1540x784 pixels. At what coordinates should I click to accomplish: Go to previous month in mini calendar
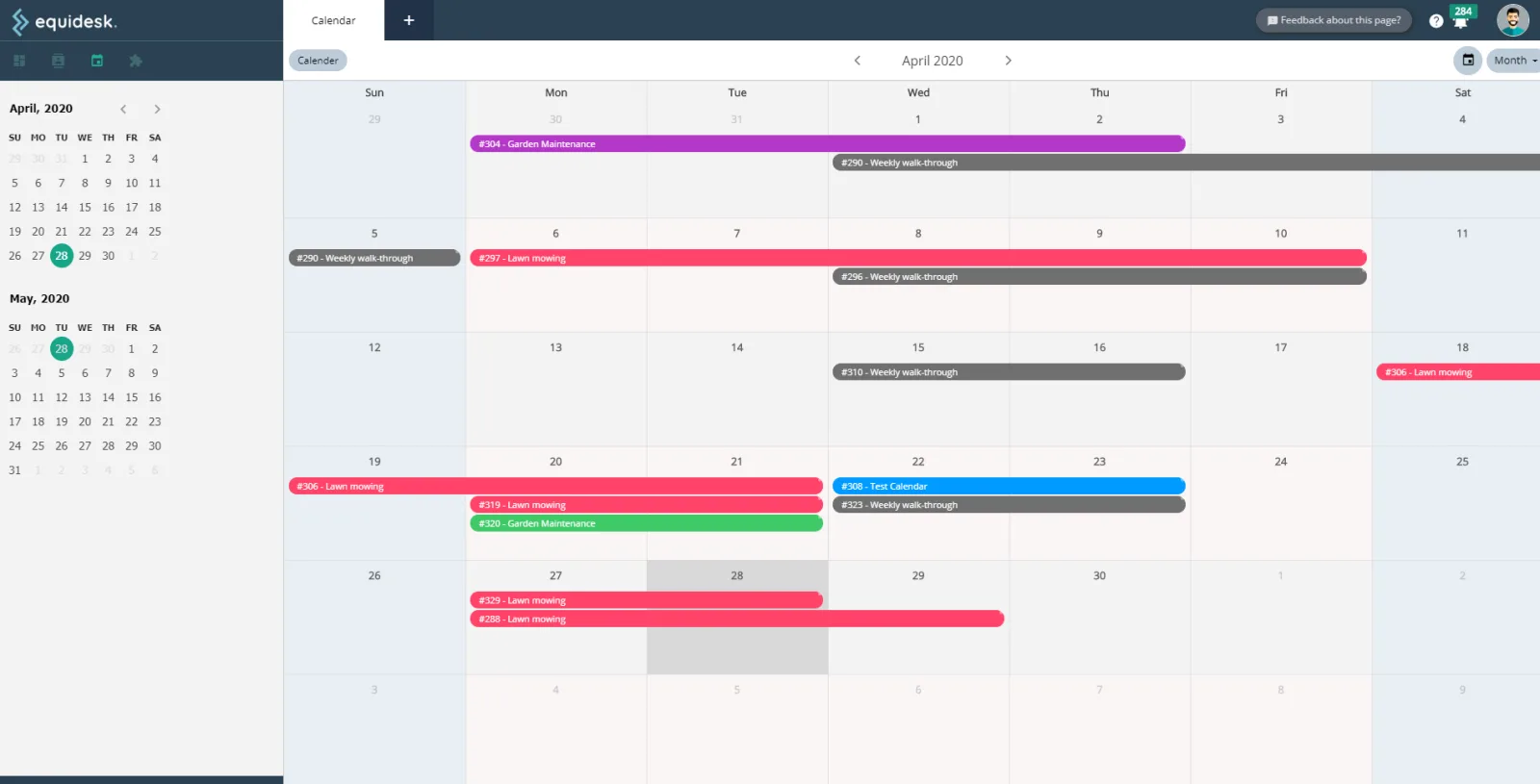tap(123, 109)
